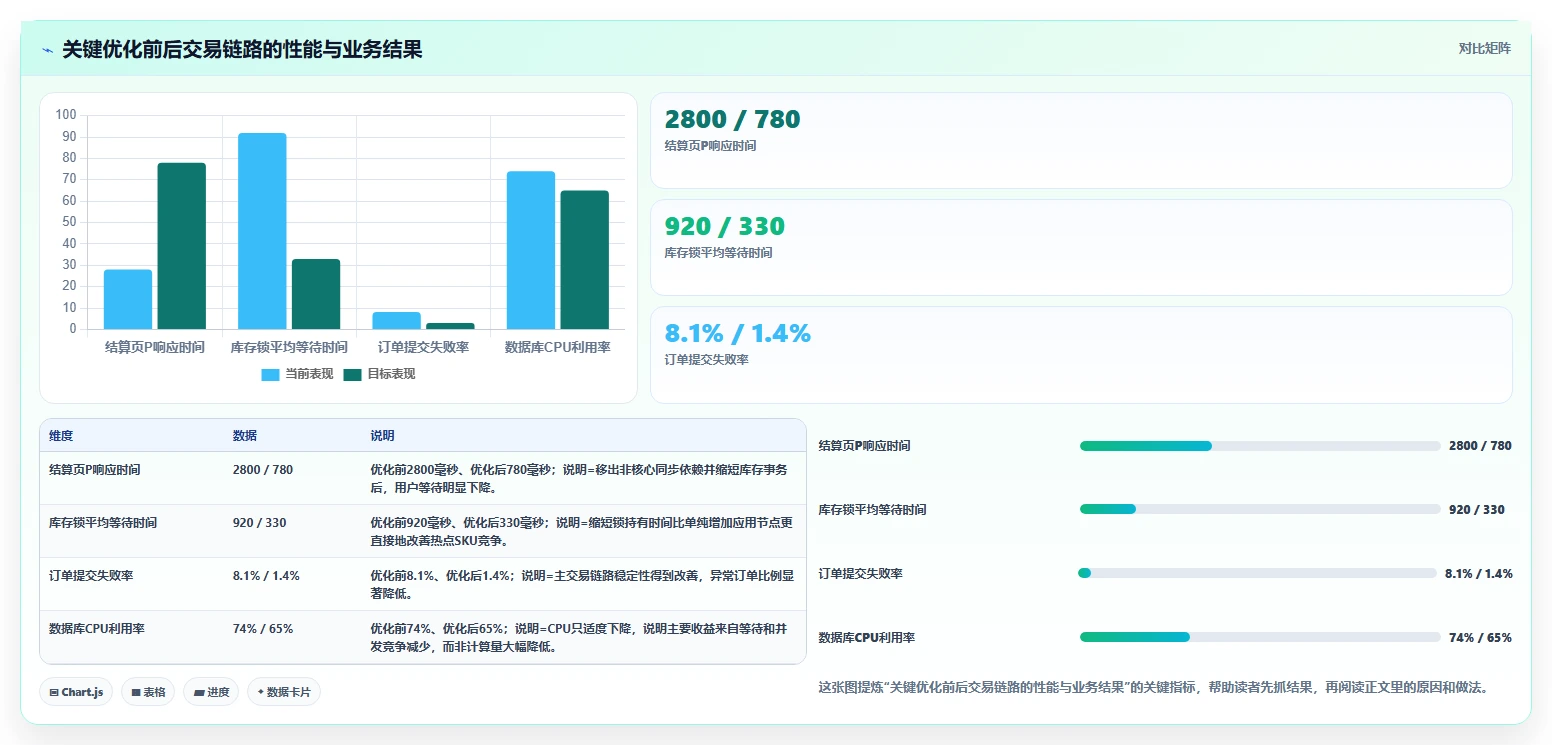The width and height of the screenshot is (1552, 745).
Task: Click the 2800 / 780 progress value
Action: [x=1480, y=446]
